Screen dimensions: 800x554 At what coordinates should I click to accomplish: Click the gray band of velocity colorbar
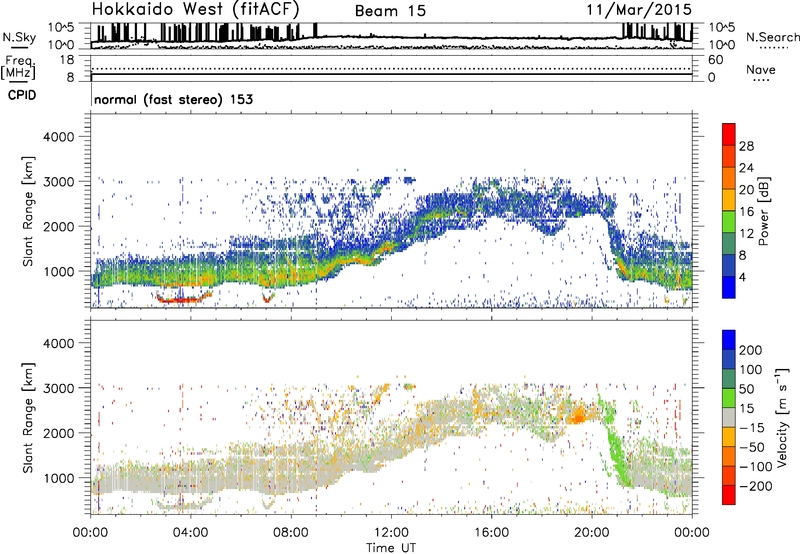[729, 417]
